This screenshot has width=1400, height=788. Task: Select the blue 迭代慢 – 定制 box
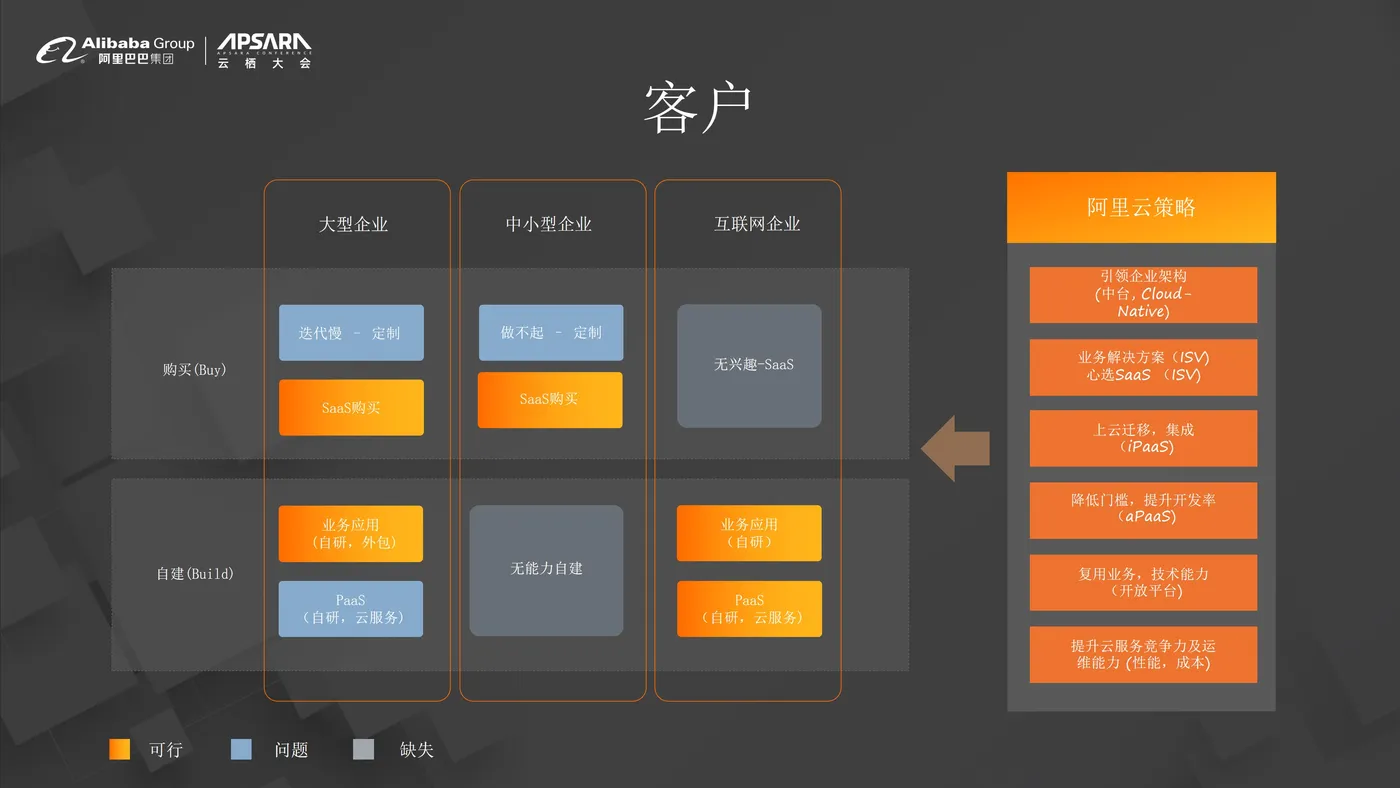(x=351, y=333)
